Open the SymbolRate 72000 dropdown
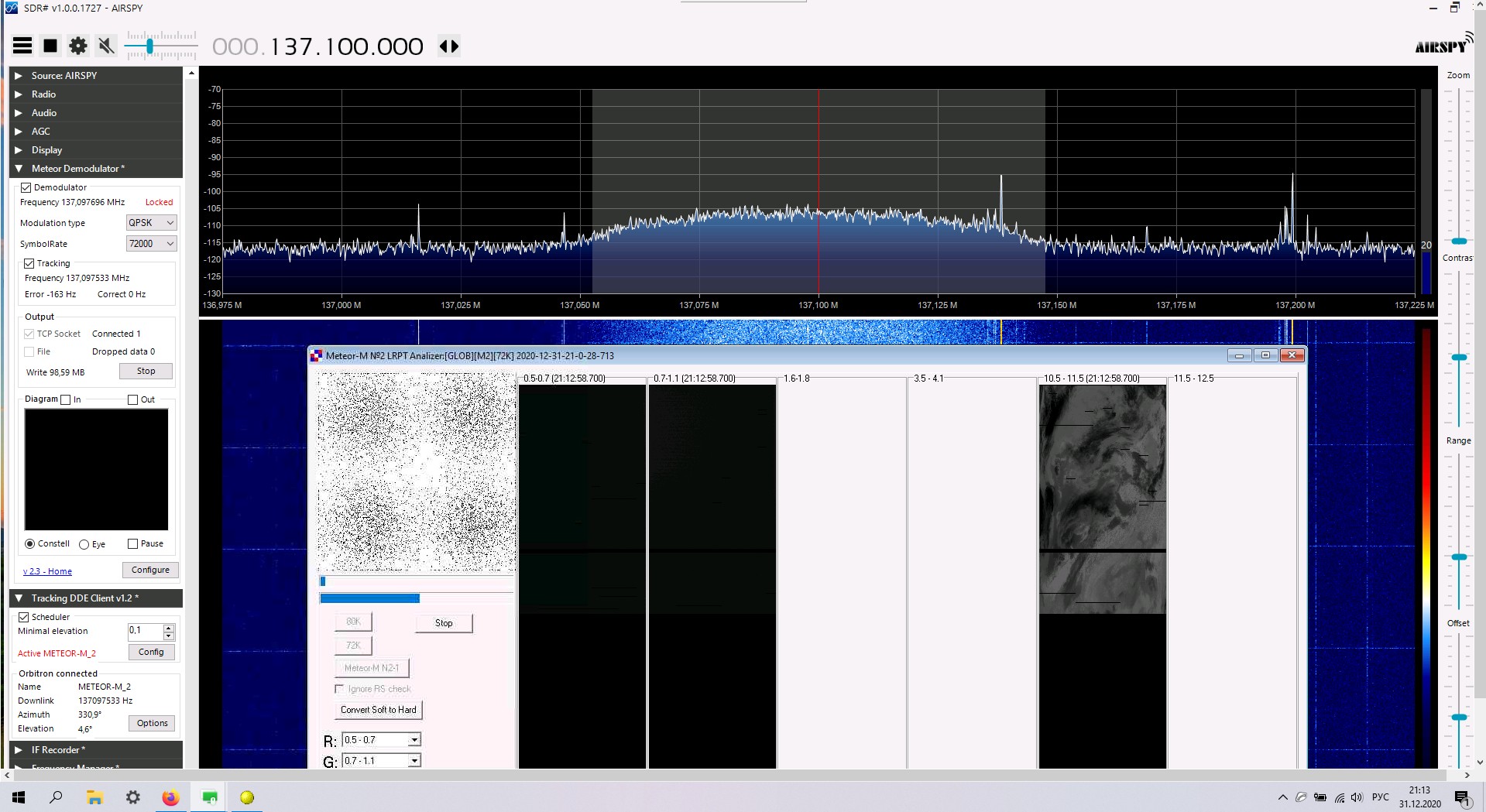 pos(151,243)
